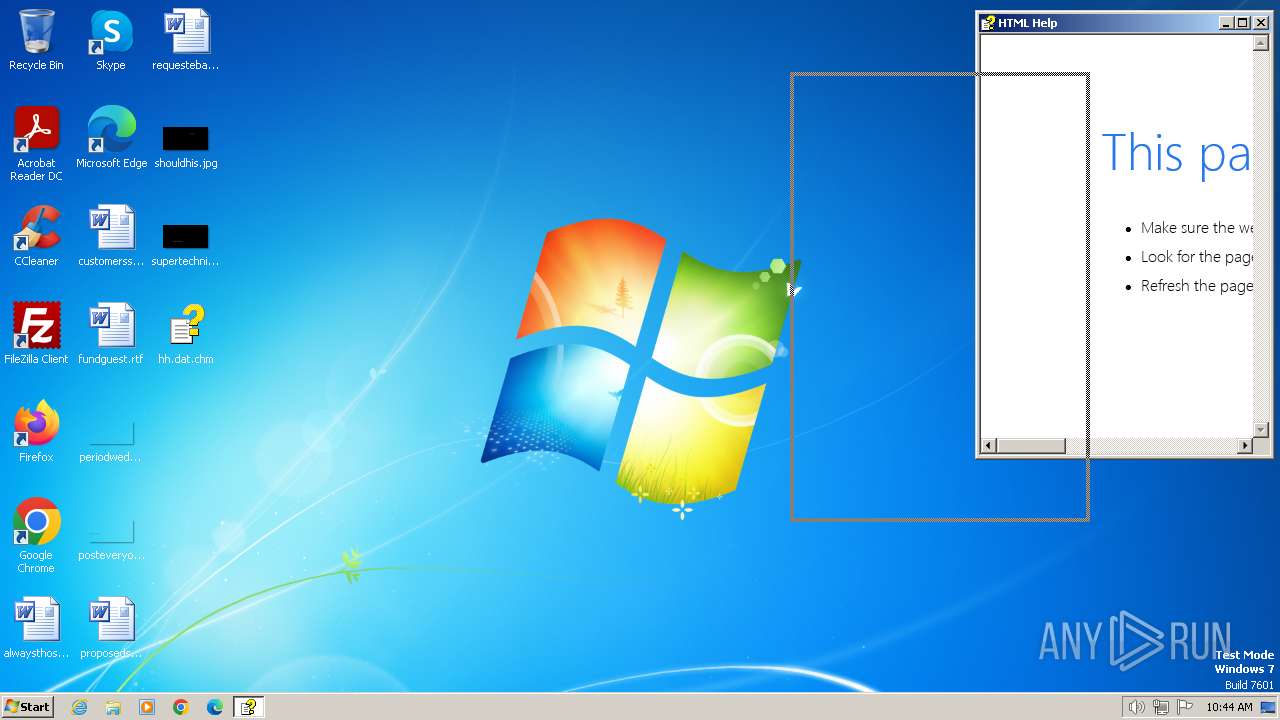This screenshot has height=720, width=1280.
Task: Launch Skype from the desktop
Action: [x=110, y=41]
